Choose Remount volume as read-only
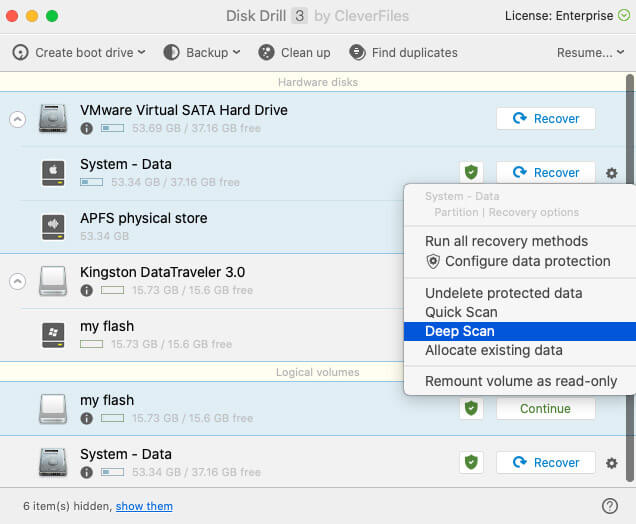This screenshot has width=636, height=524. [520, 381]
